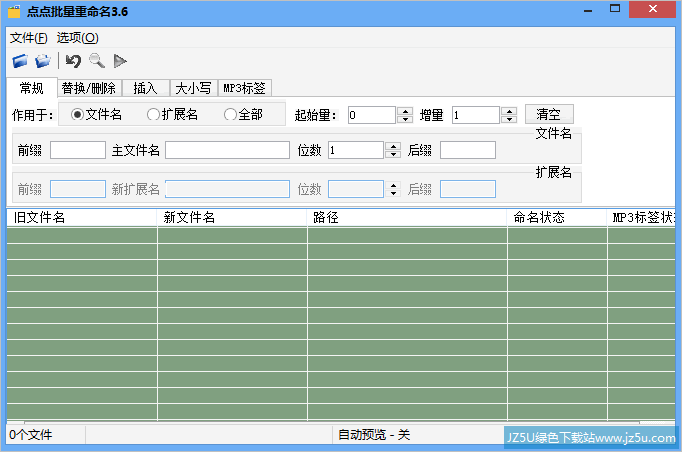Click the 路径 column header
The width and height of the screenshot is (682, 452).
tap(407, 218)
